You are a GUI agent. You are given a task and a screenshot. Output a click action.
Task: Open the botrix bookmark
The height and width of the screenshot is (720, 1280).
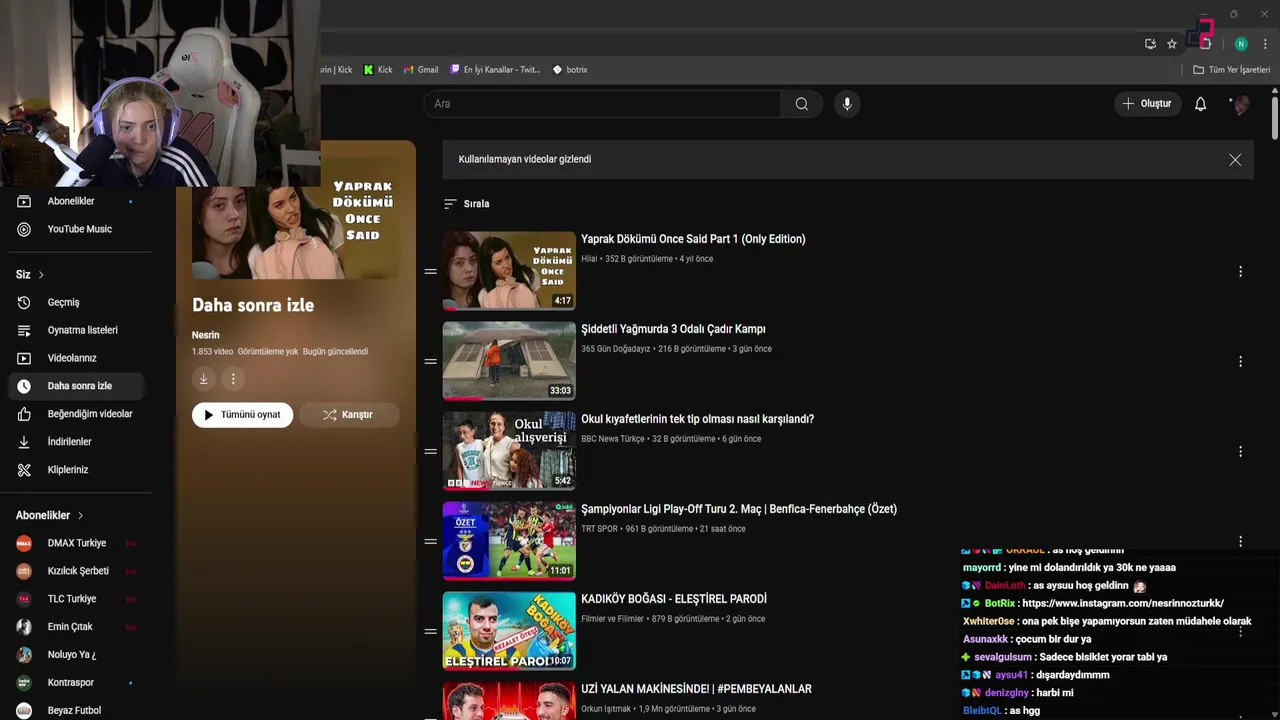[570, 70]
